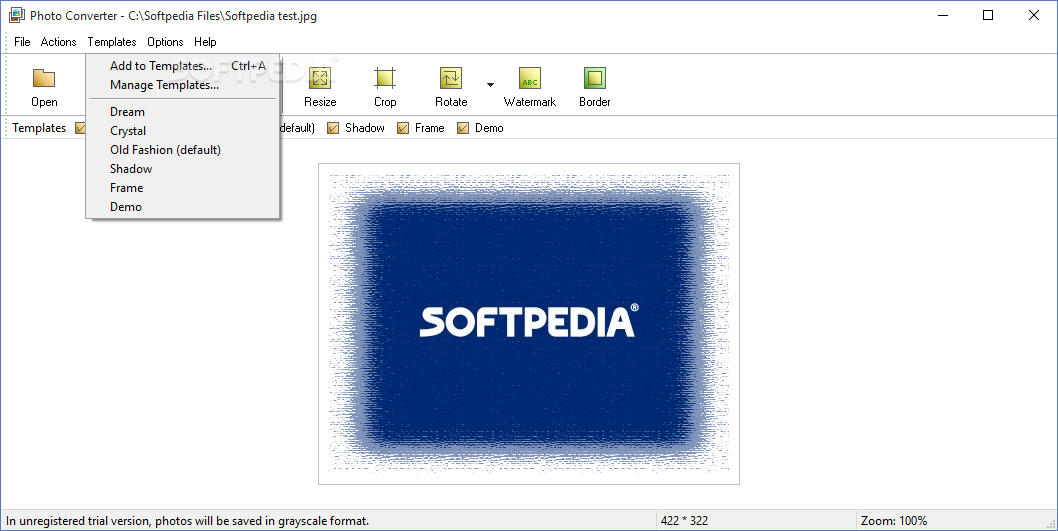
Task: Apply the Shadow template from the menu
Action: coord(183,169)
